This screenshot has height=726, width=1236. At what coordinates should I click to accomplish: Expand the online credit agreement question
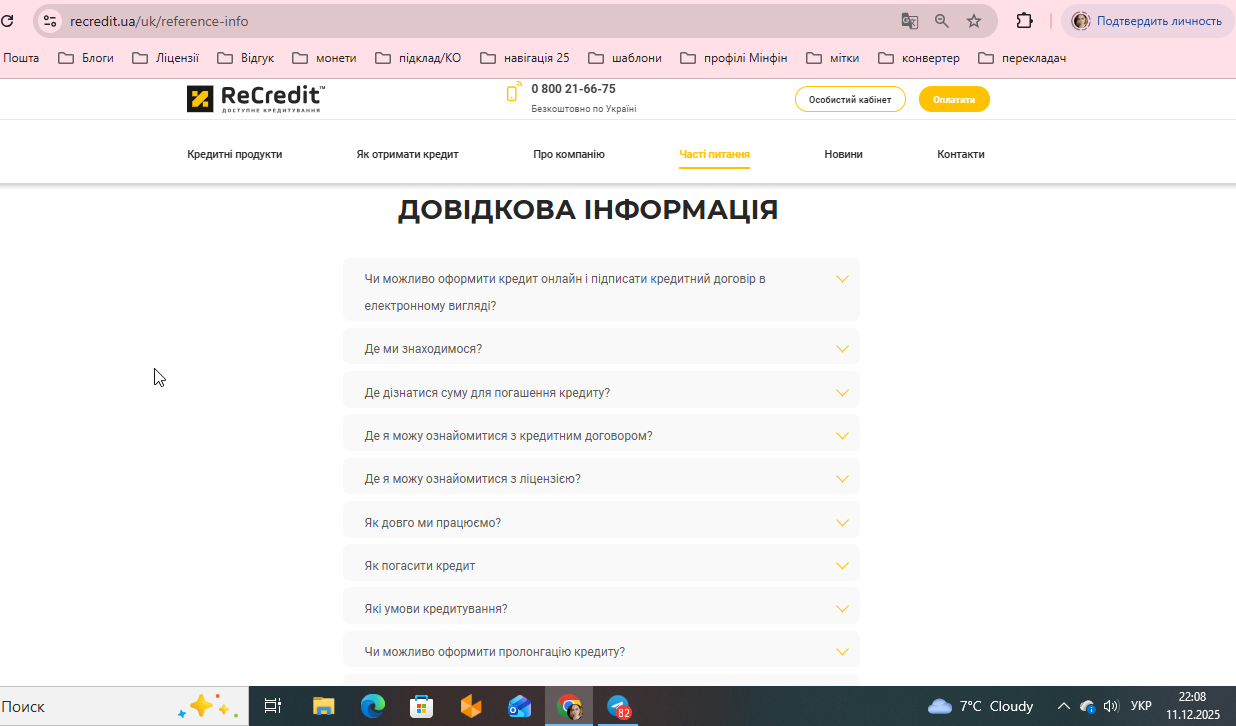tap(601, 291)
